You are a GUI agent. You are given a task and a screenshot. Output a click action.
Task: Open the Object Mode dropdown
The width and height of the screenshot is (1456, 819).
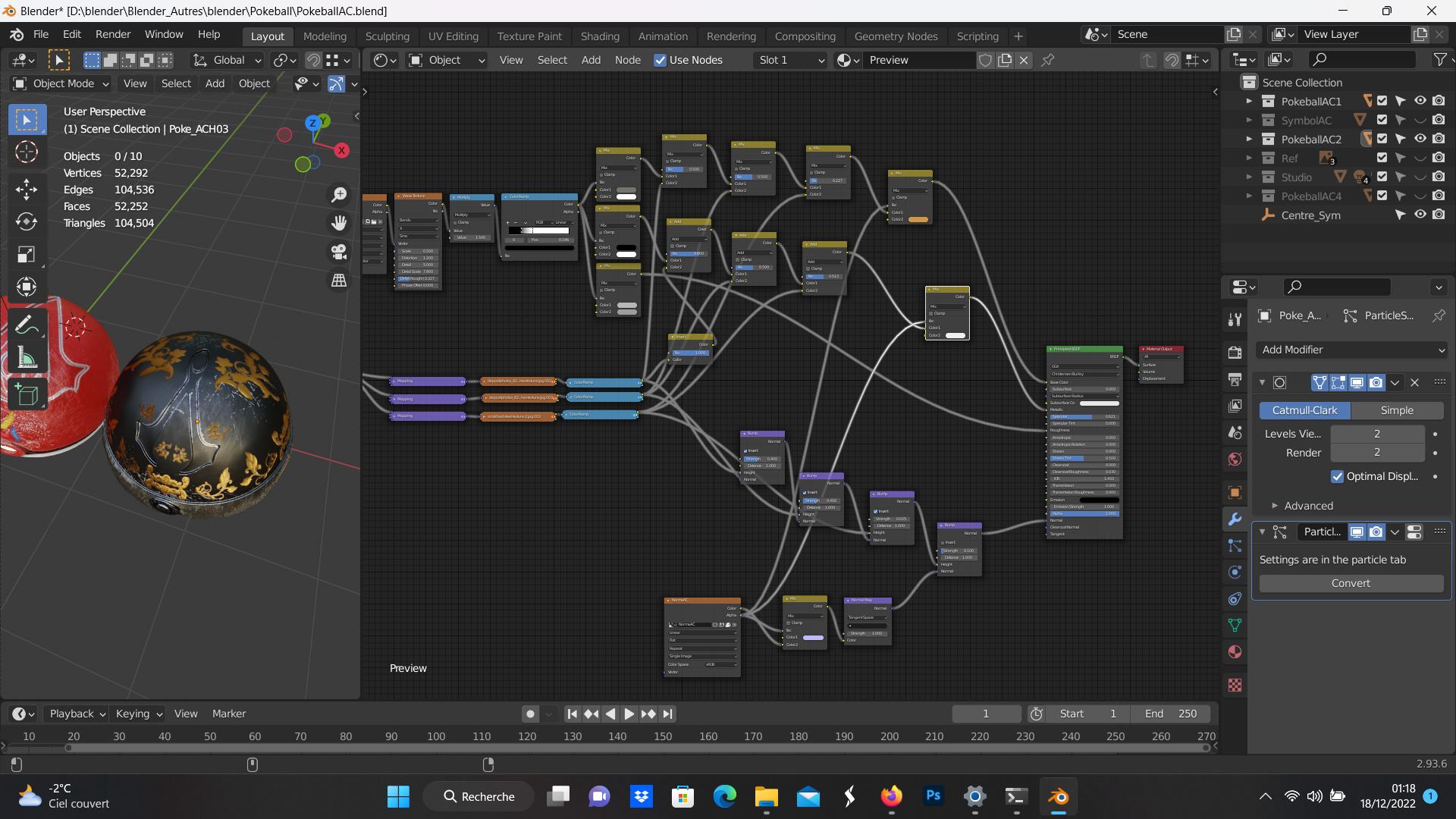coord(62,83)
